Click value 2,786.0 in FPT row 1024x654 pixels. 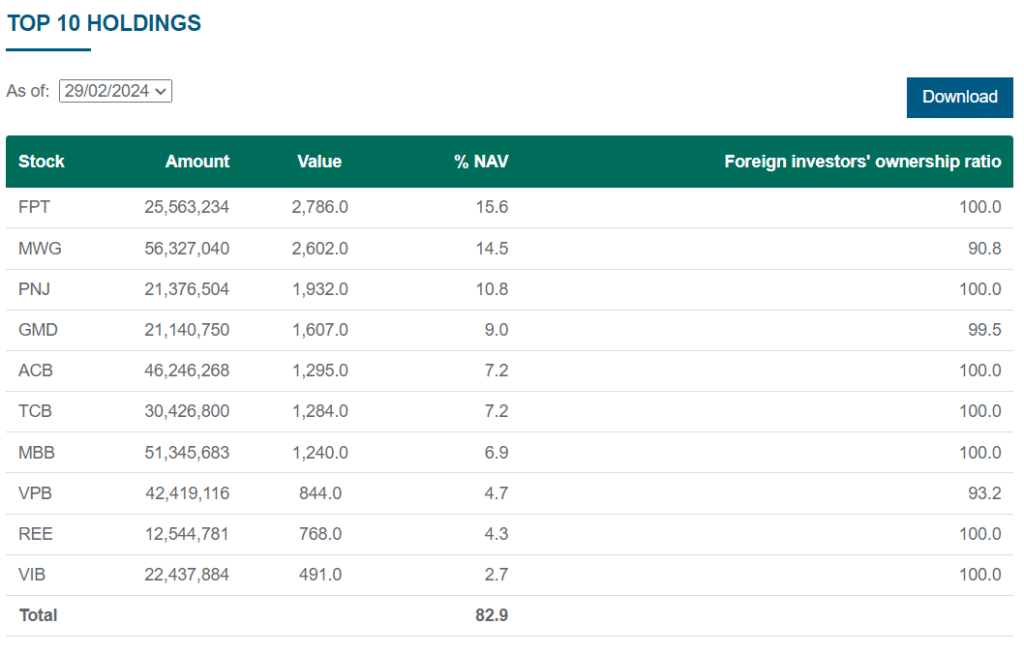[320, 207]
